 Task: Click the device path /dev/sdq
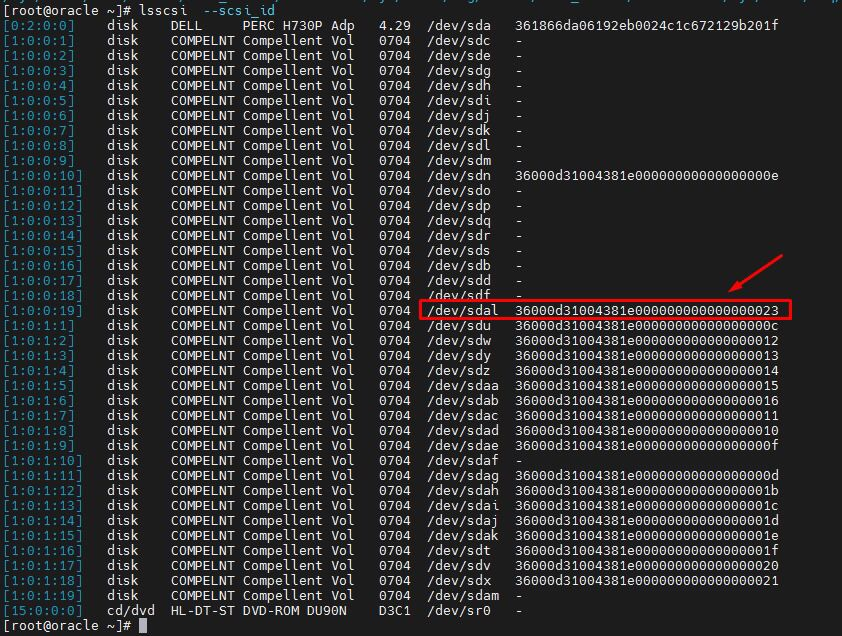coord(459,221)
